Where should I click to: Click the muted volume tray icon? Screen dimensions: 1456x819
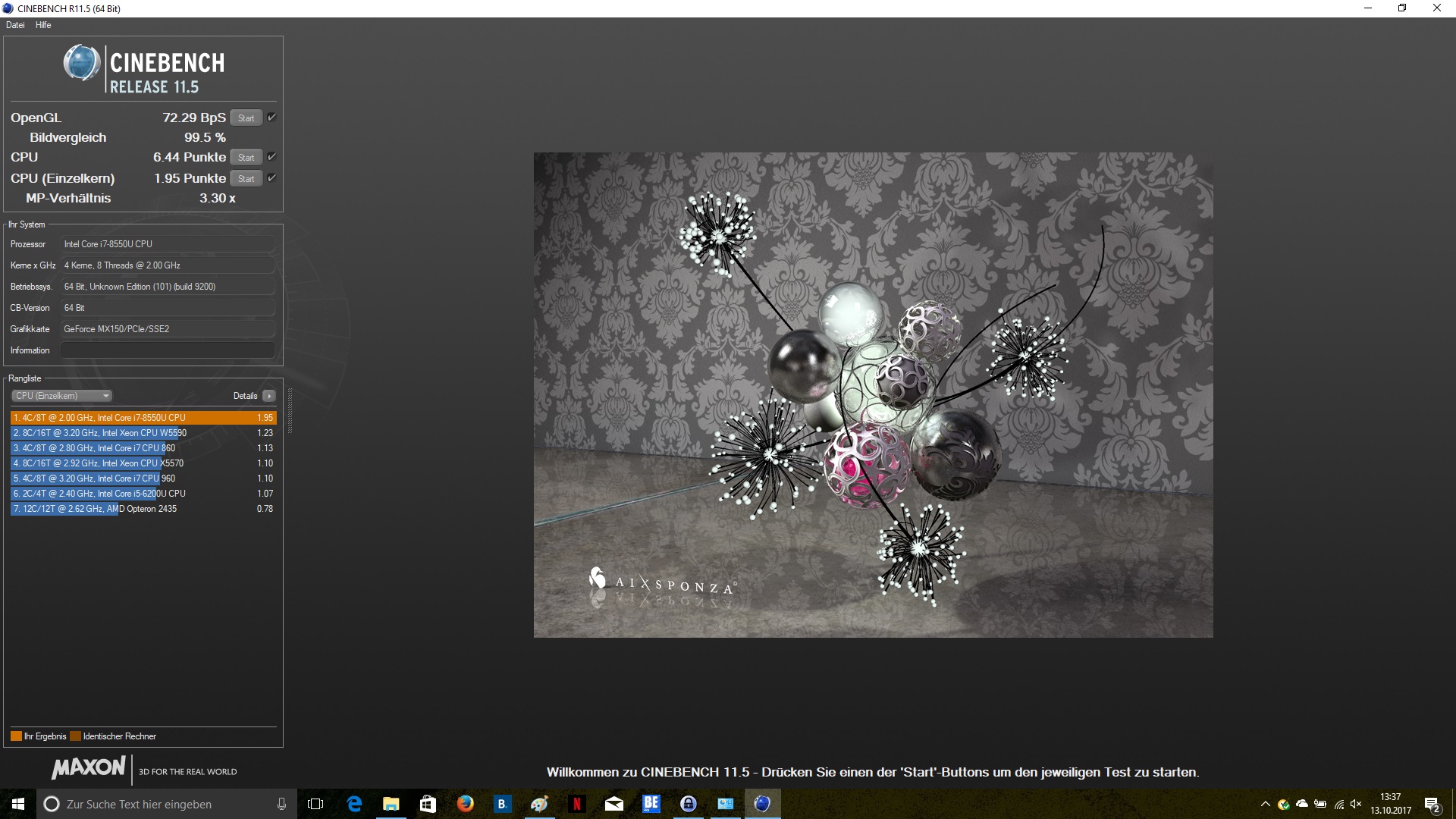1357,804
